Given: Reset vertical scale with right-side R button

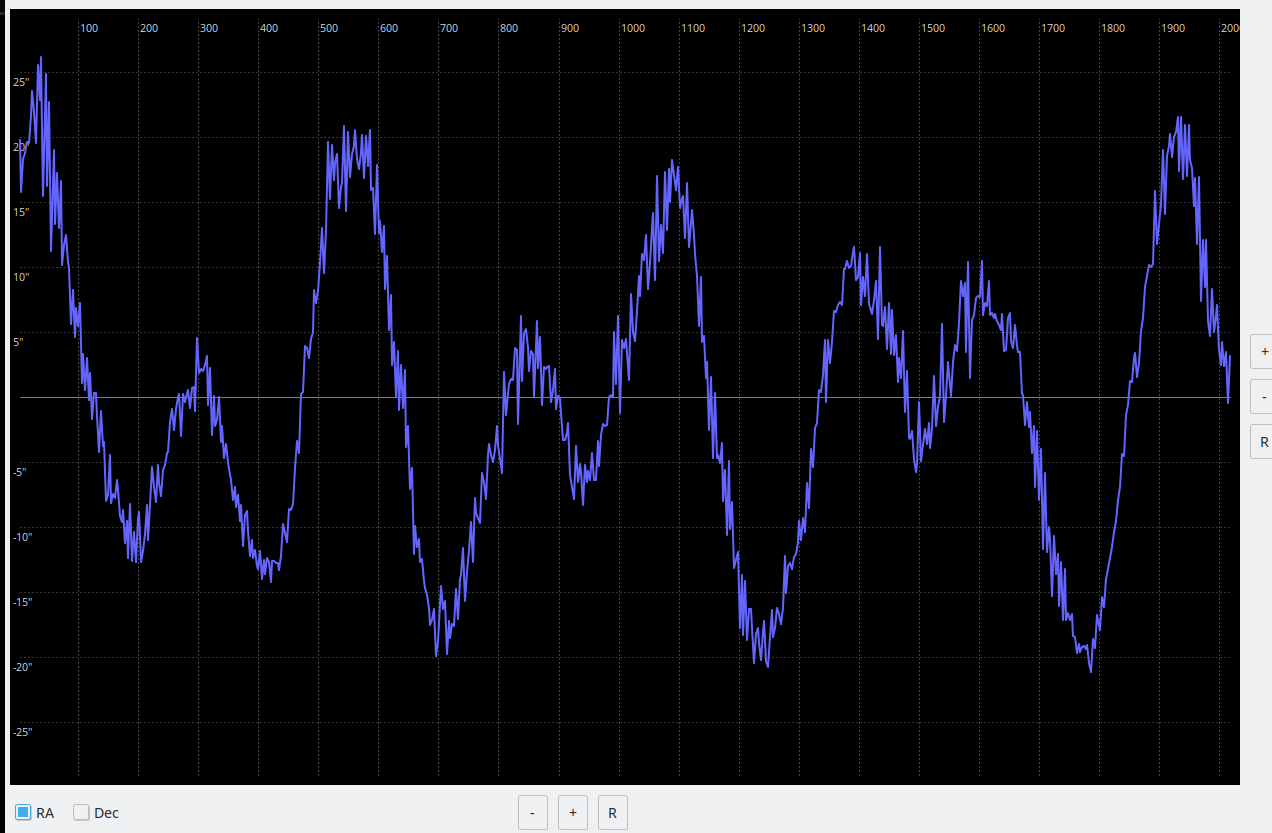Looking at the screenshot, I should click(x=1262, y=441).
